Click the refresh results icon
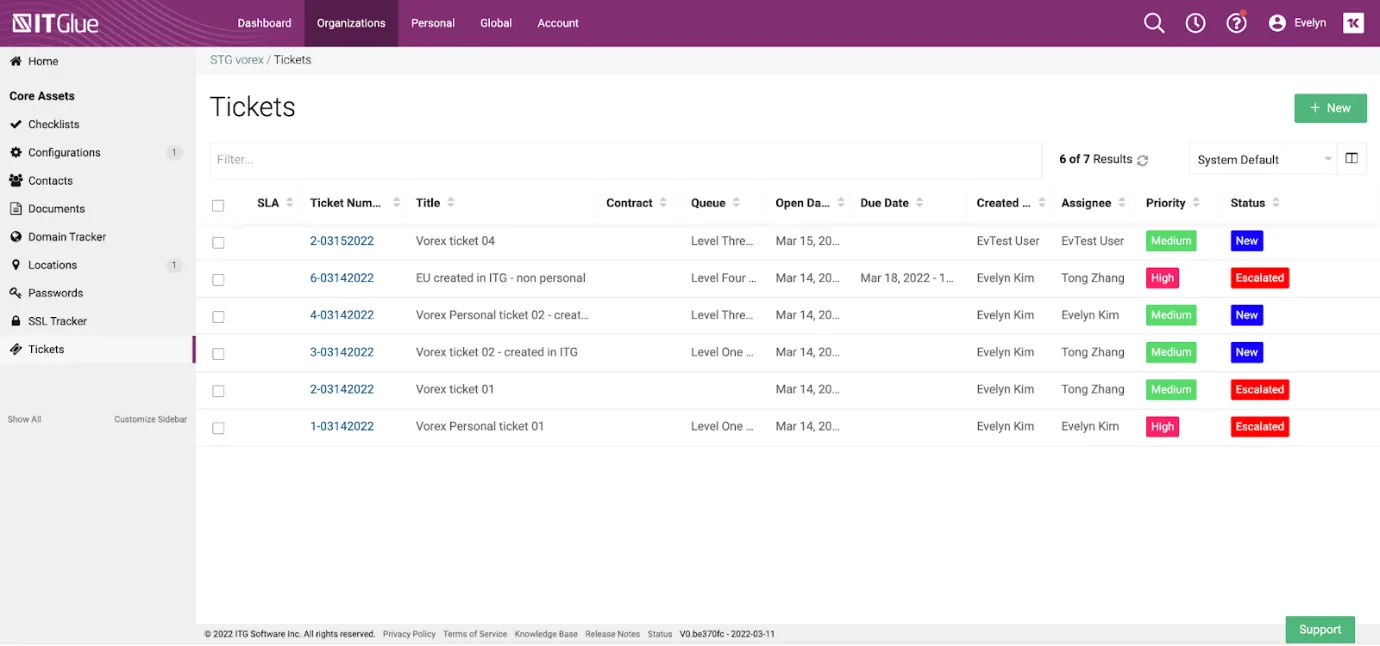The height and width of the screenshot is (646, 1380). point(1143,160)
